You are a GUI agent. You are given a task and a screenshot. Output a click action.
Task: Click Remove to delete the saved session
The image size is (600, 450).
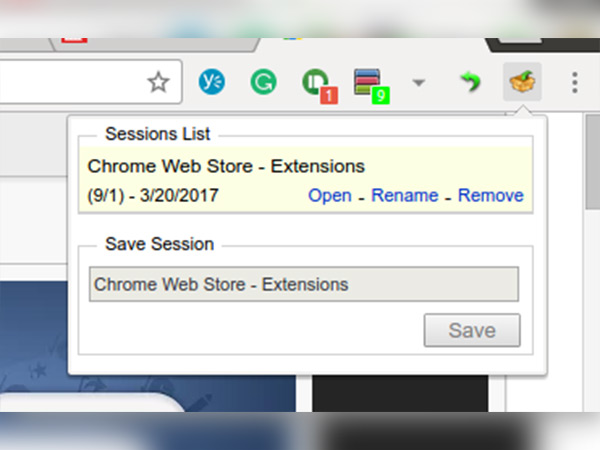[490, 196]
